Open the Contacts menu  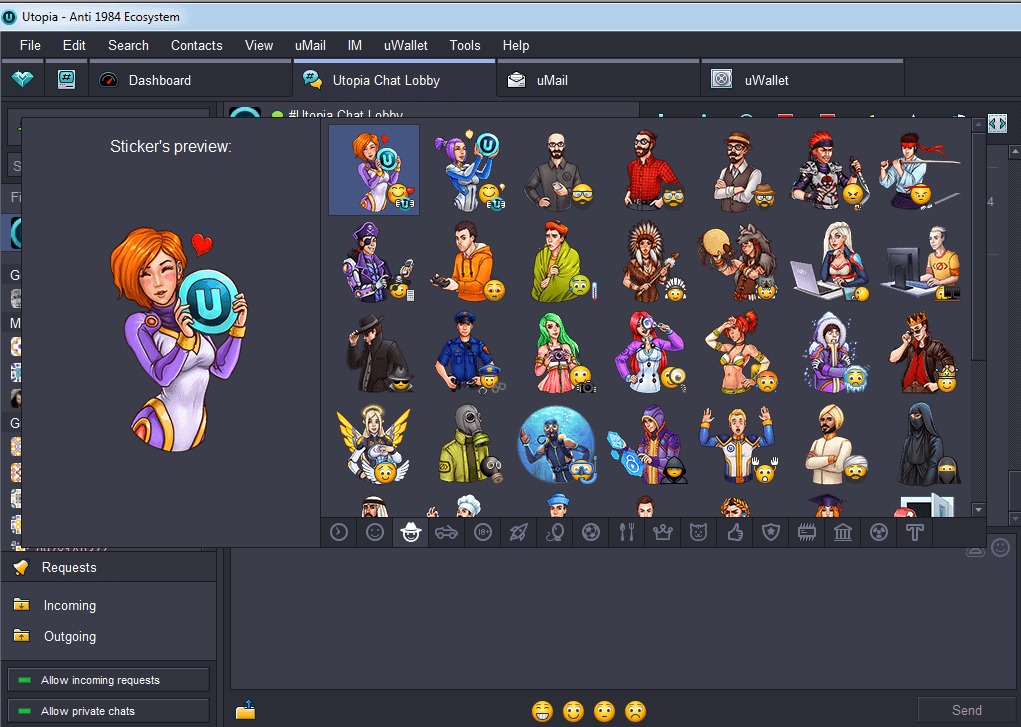click(x=197, y=46)
